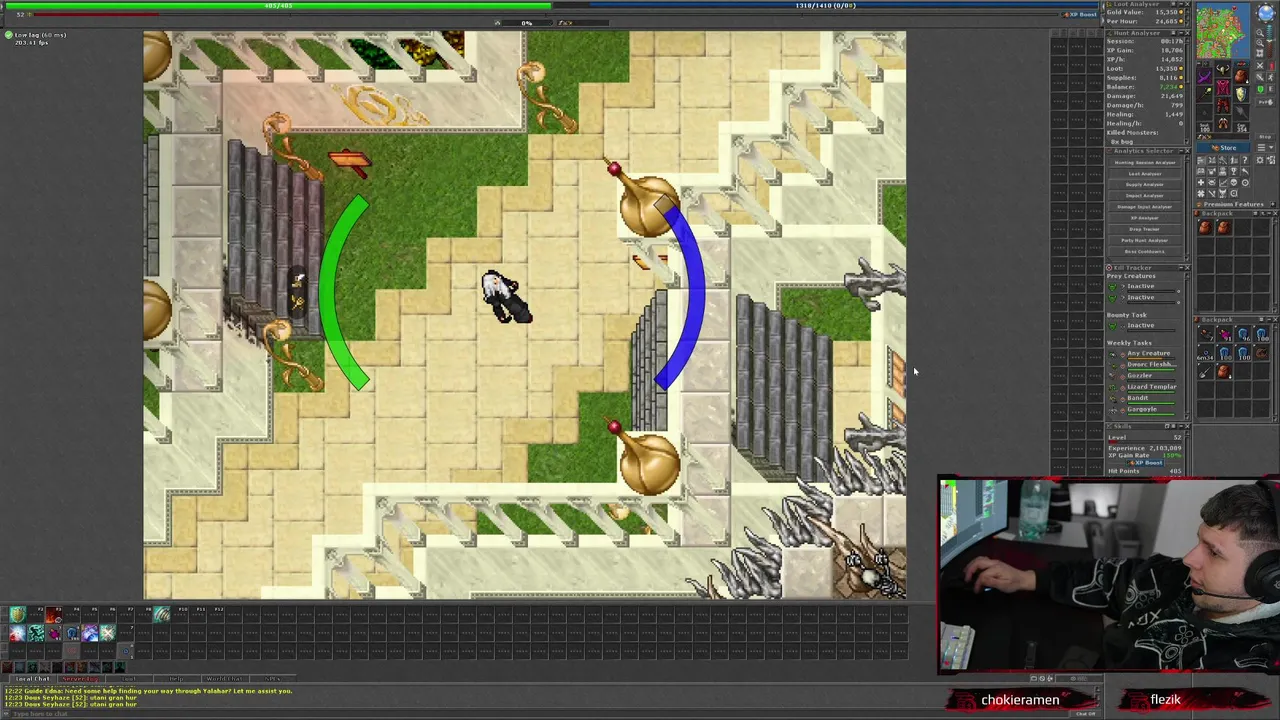Select the shield equipment slot
Screen dimensions: 1280x720
click(x=1241, y=94)
